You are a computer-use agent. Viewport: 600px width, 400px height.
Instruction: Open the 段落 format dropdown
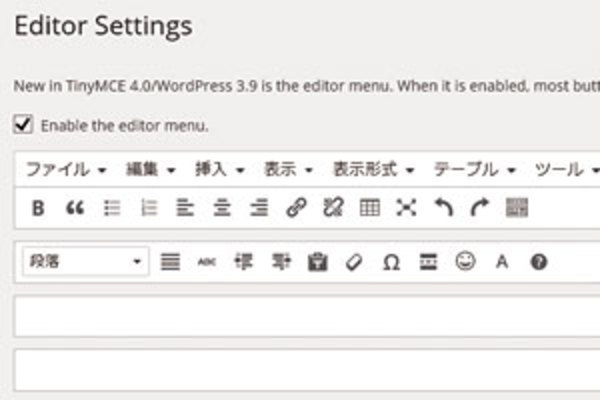click(86, 262)
